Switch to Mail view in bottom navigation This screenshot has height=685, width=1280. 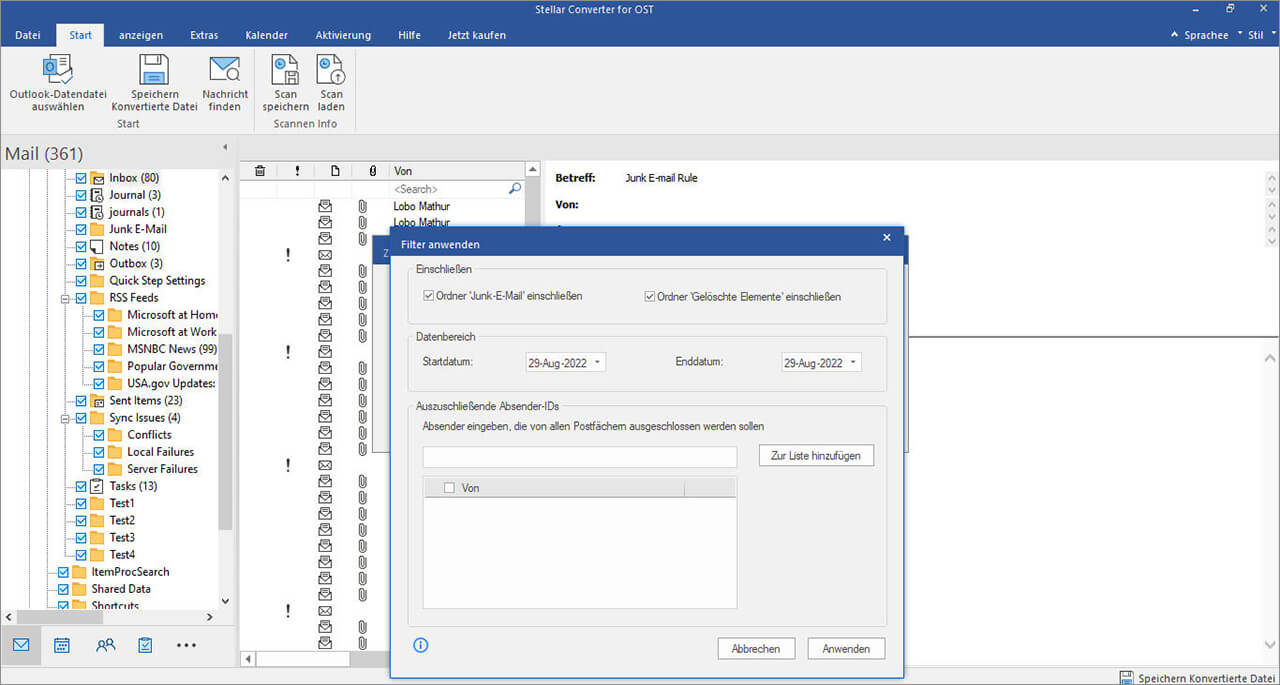pos(21,645)
